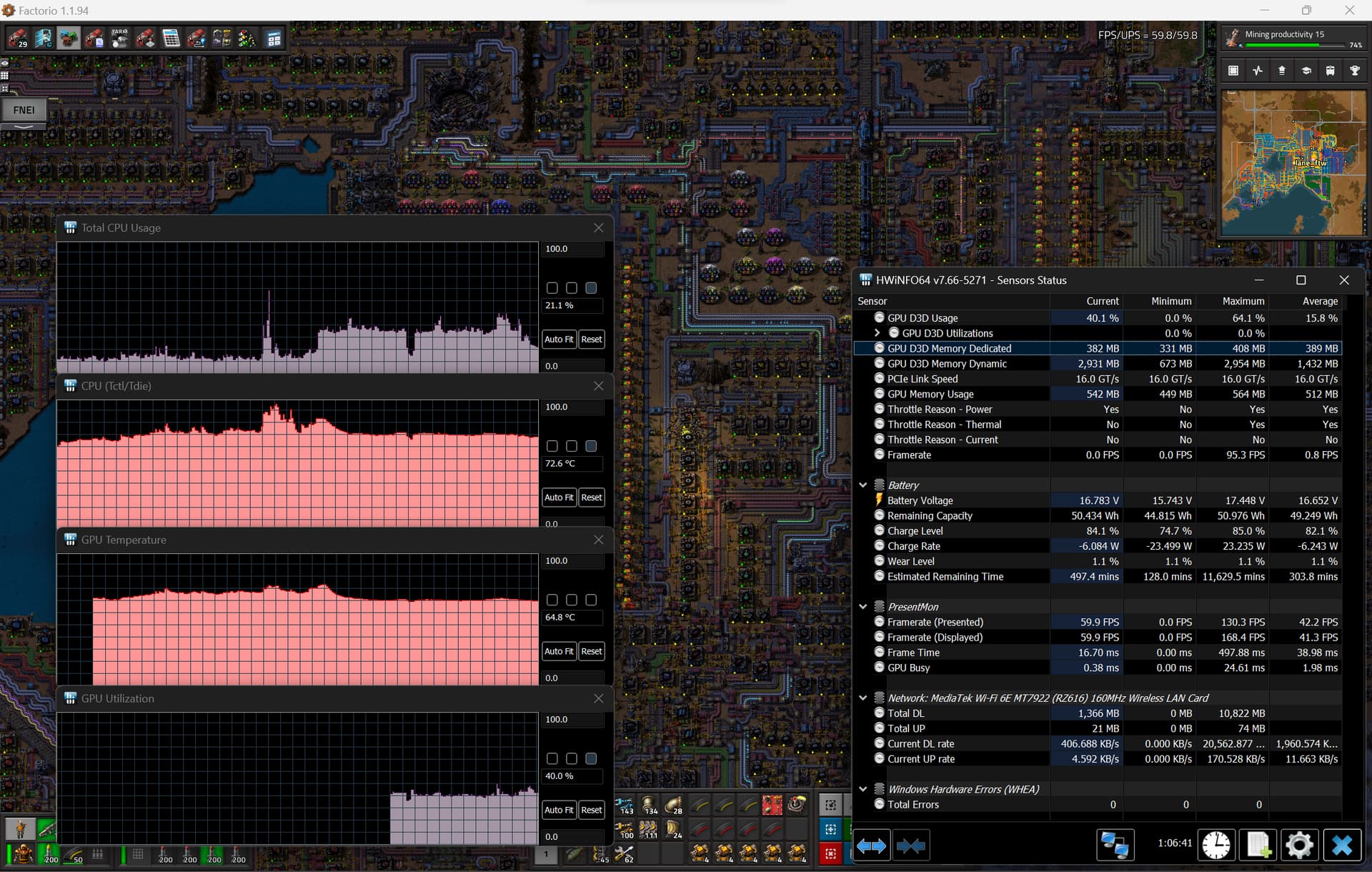Toggle second checkbox in GPU Utilization graph
This screenshot has height=872, width=1372.
pos(572,758)
